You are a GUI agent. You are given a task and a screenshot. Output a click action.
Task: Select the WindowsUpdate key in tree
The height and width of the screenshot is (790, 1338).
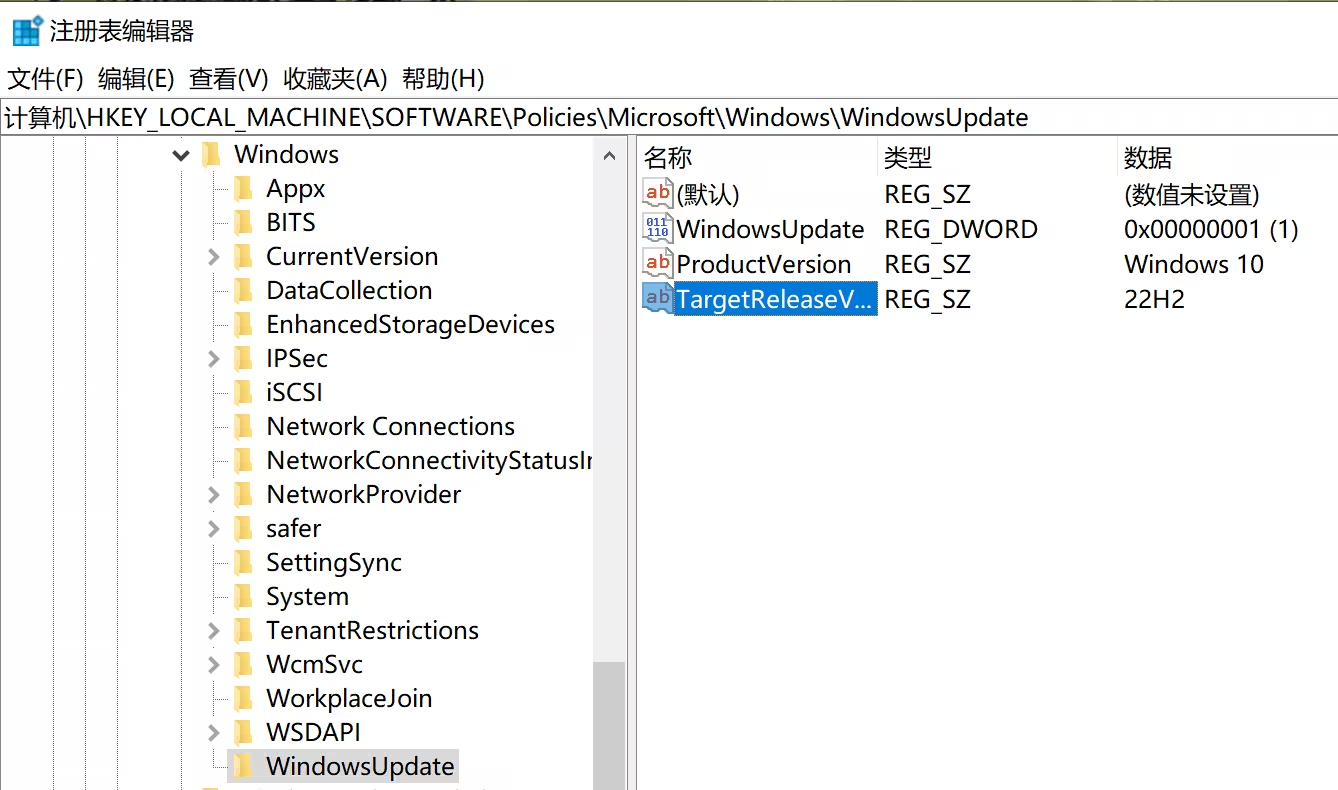click(x=360, y=767)
